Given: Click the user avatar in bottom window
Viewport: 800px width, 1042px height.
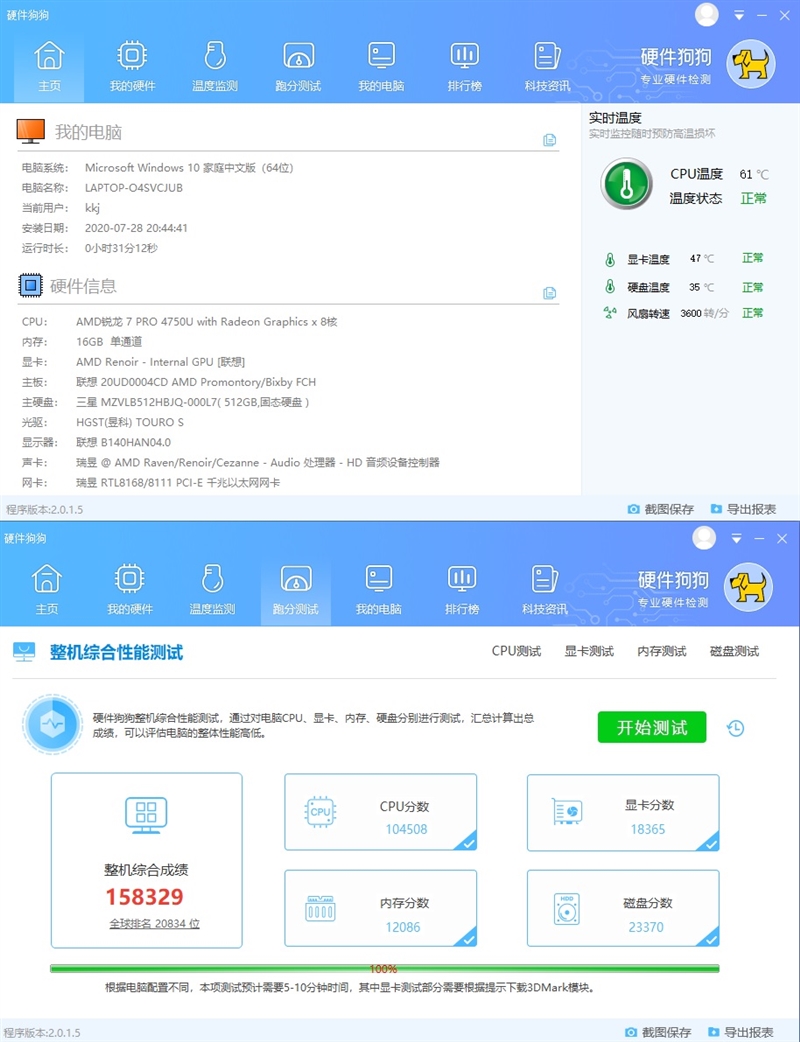Looking at the screenshot, I should point(704,537).
